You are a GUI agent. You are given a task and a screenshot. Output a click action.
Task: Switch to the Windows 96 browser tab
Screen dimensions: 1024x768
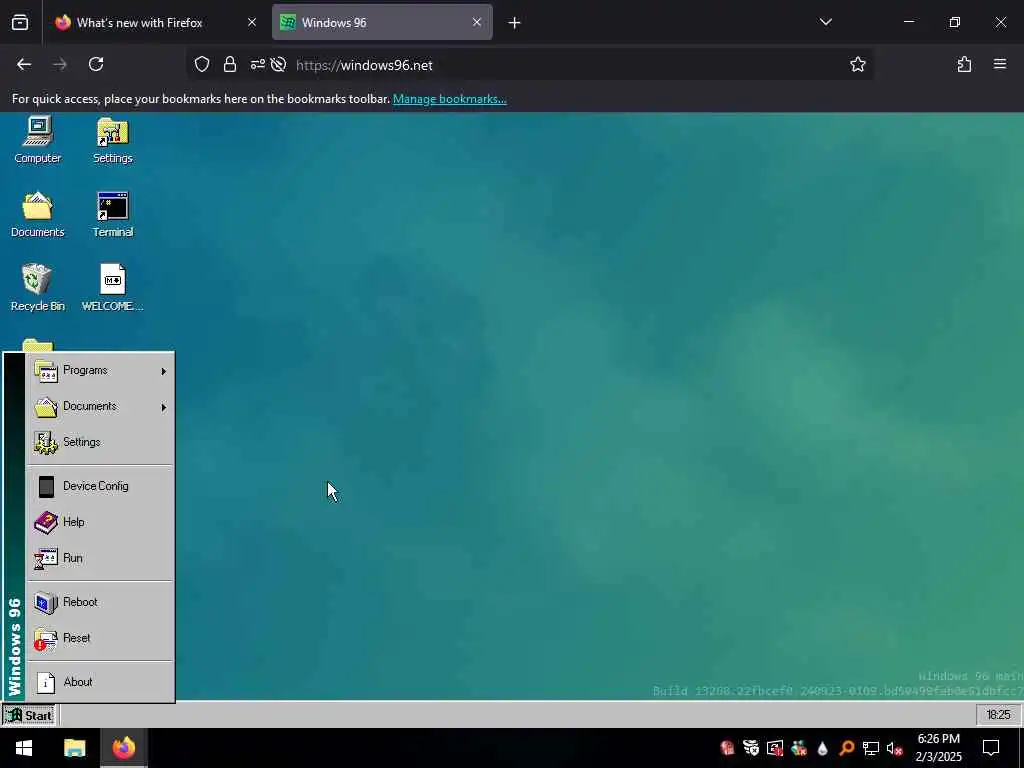point(382,22)
